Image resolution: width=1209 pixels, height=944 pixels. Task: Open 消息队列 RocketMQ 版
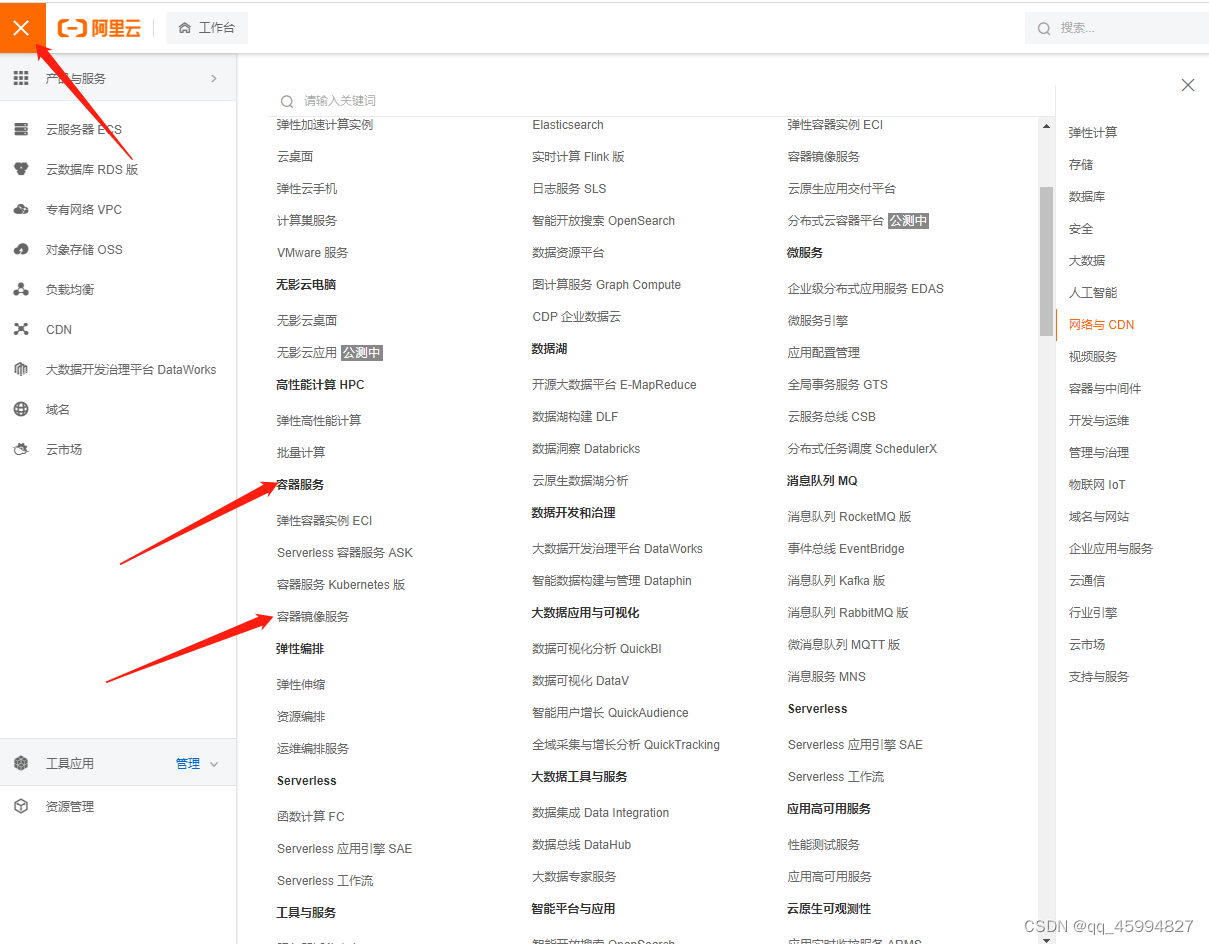point(849,516)
